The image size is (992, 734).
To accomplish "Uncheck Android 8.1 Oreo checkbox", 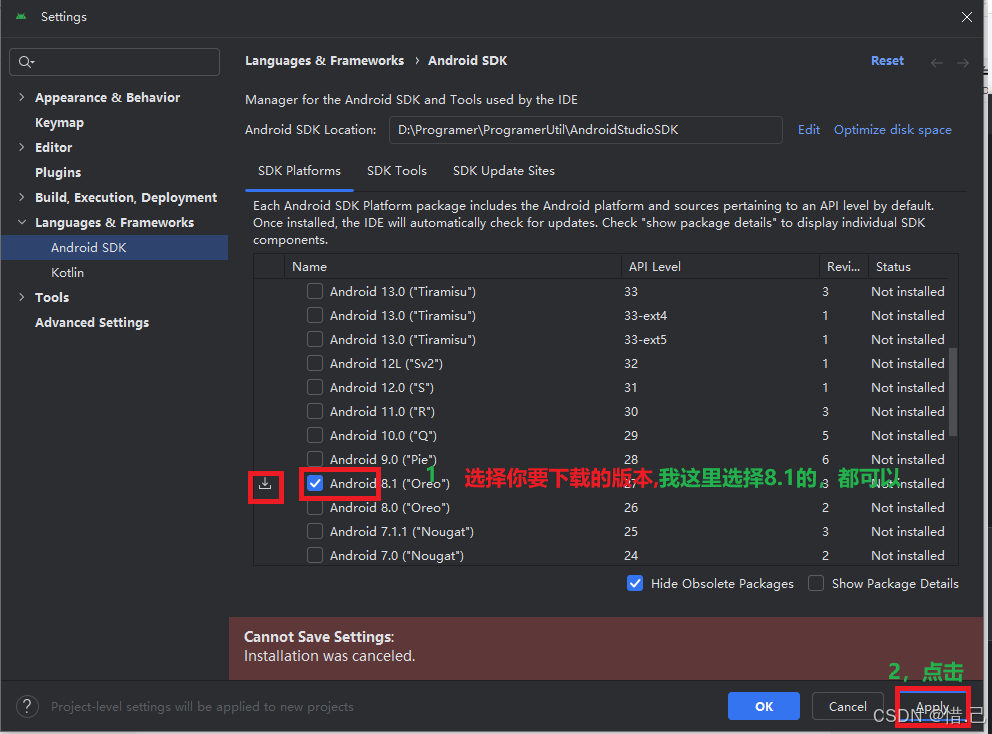I will point(314,483).
